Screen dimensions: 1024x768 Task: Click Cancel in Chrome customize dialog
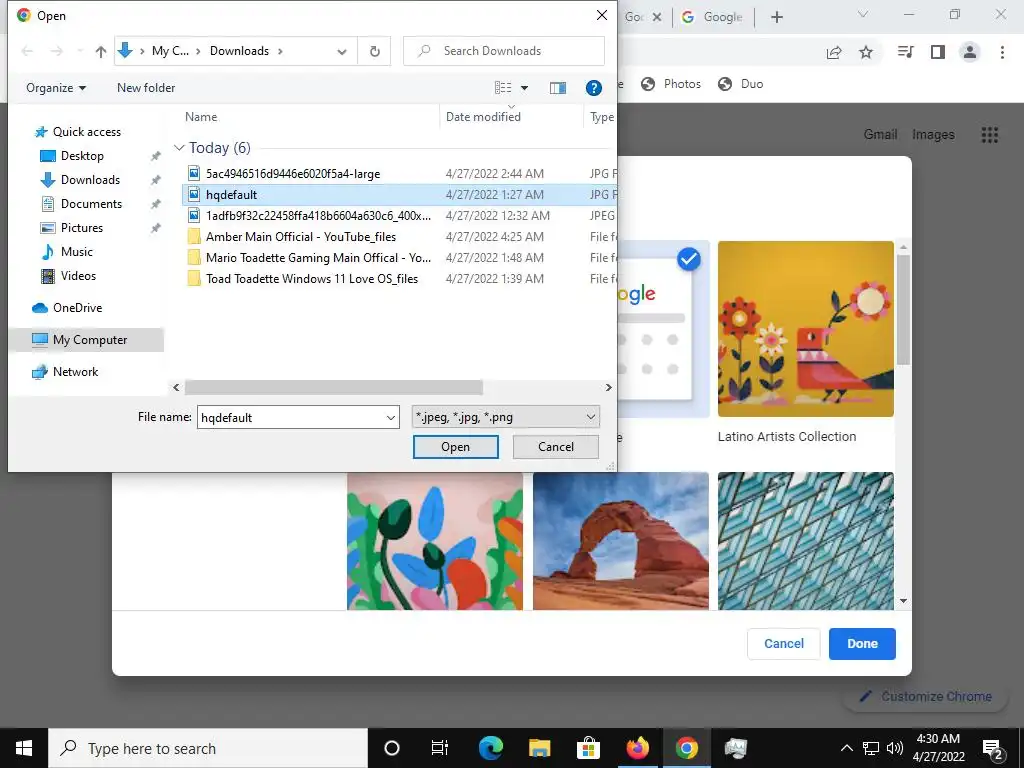click(x=784, y=644)
